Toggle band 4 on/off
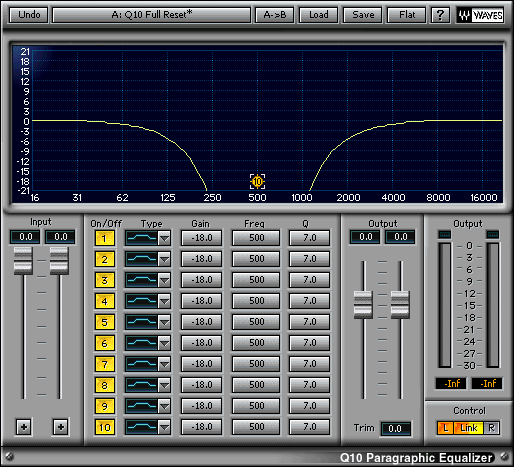The width and height of the screenshot is (514, 467). [x=104, y=301]
